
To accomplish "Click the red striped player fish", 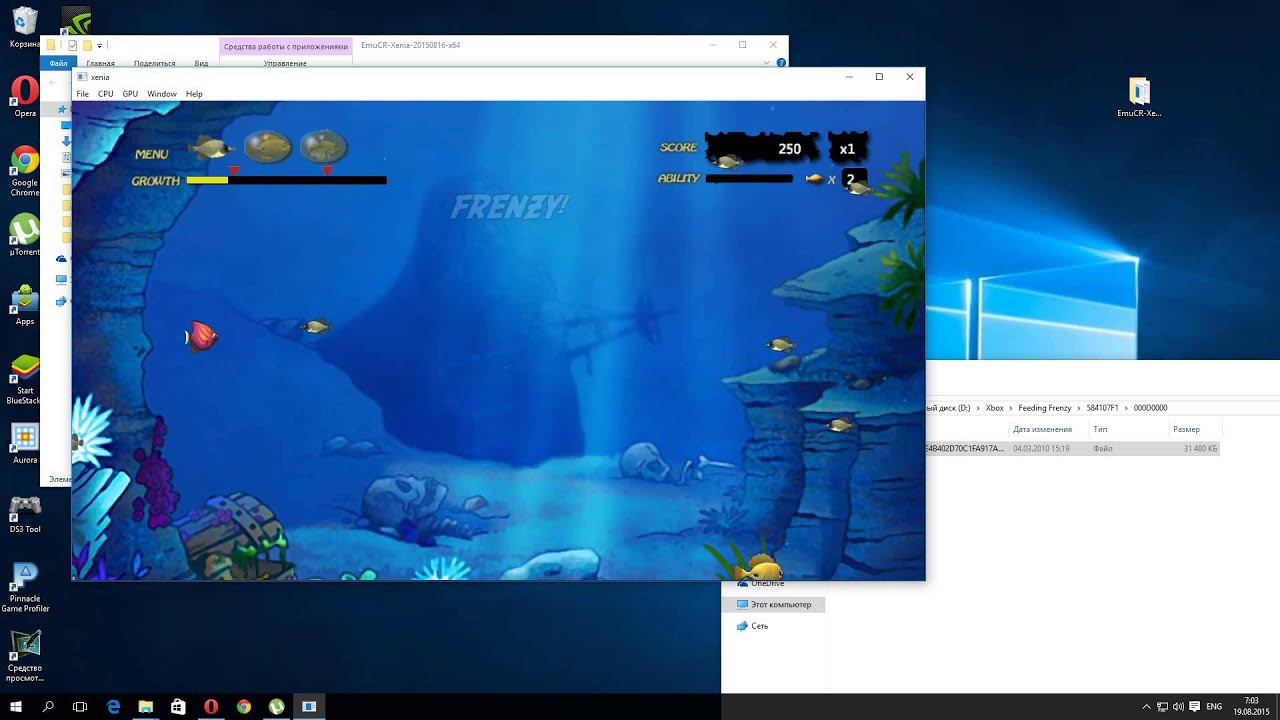I will click(x=202, y=336).
